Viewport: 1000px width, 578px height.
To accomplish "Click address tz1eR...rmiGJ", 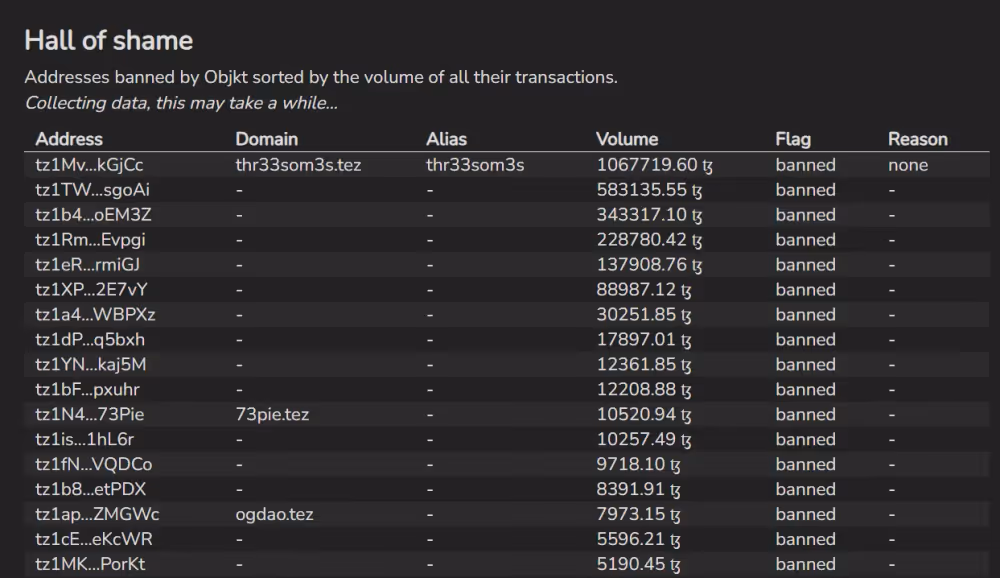I will [87, 265].
